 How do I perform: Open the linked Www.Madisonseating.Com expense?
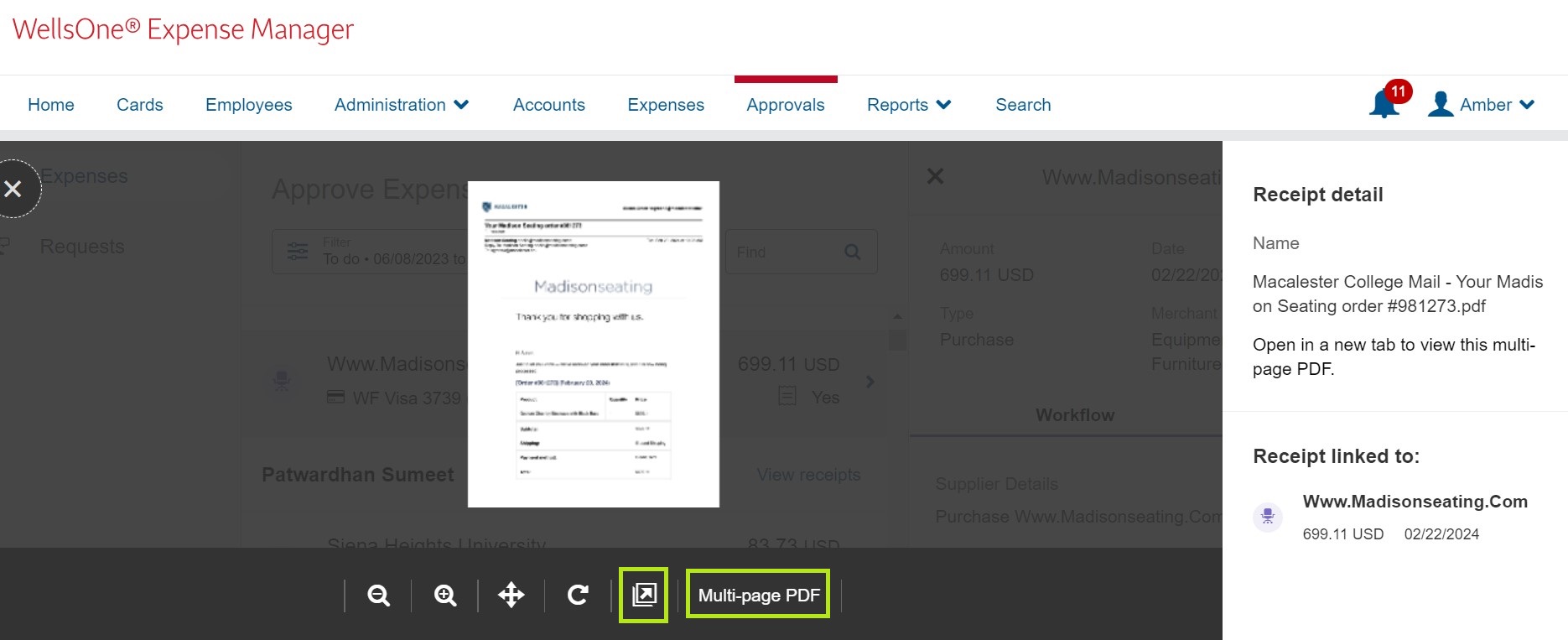1415,502
